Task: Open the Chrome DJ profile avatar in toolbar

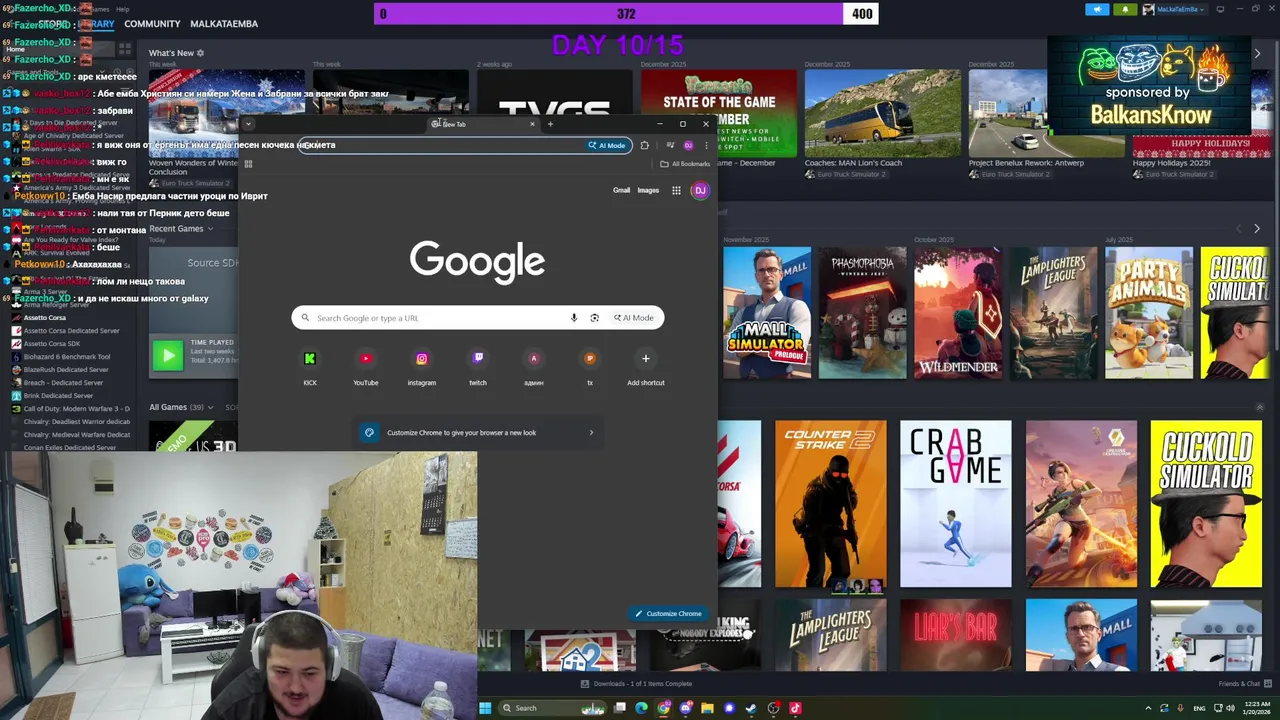Action: click(x=688, y=145)
